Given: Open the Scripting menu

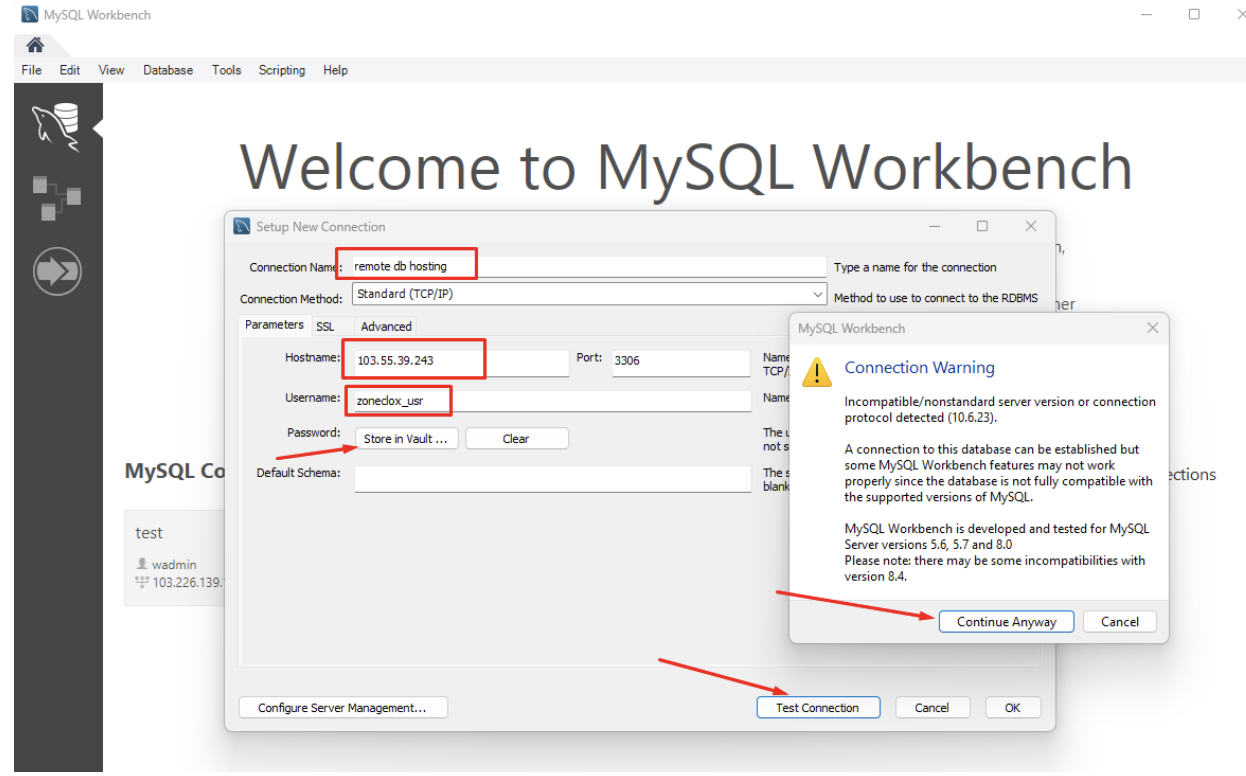Looking at the screenshot, I should click(282, 70).
